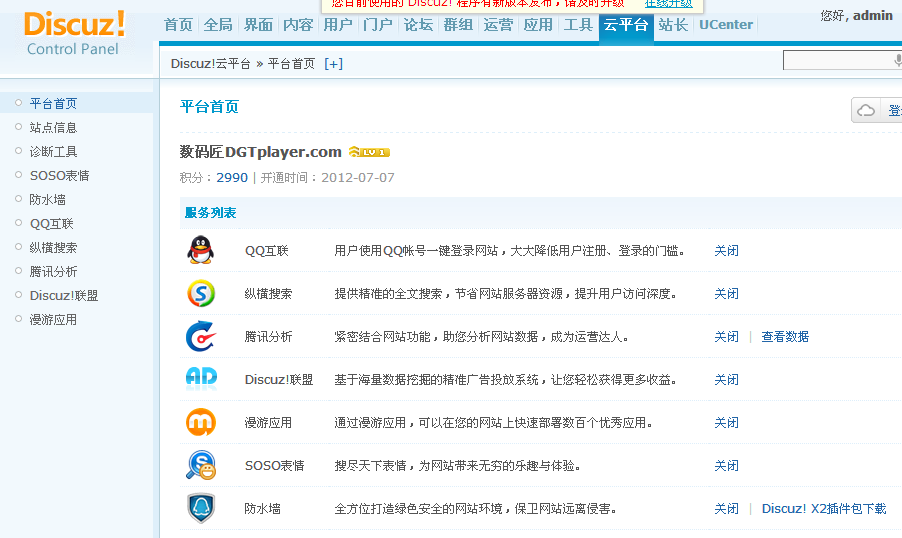Click 查看数据 link for 腾讯分析
The image size is (902, 538).
click(785, 337)
